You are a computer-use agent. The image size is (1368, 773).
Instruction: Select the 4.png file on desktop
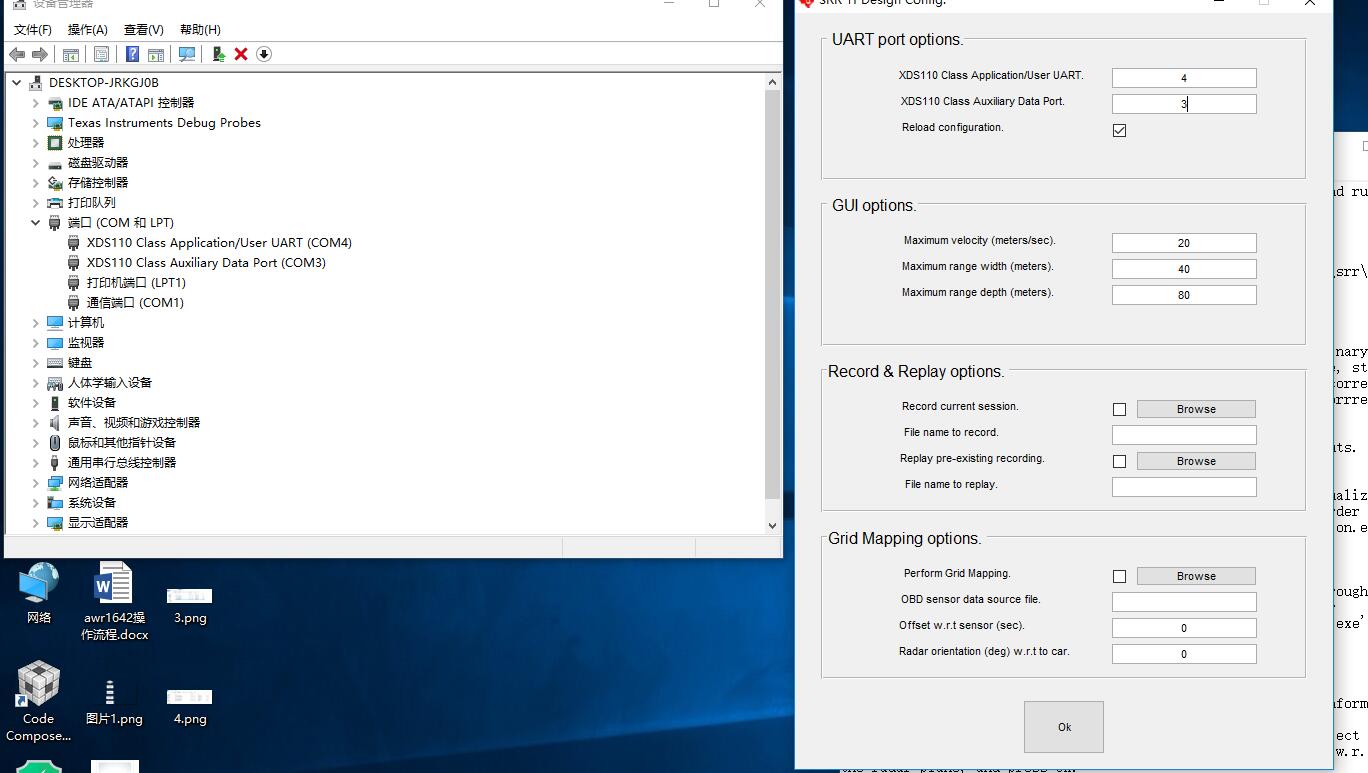[x=190, y=706]
